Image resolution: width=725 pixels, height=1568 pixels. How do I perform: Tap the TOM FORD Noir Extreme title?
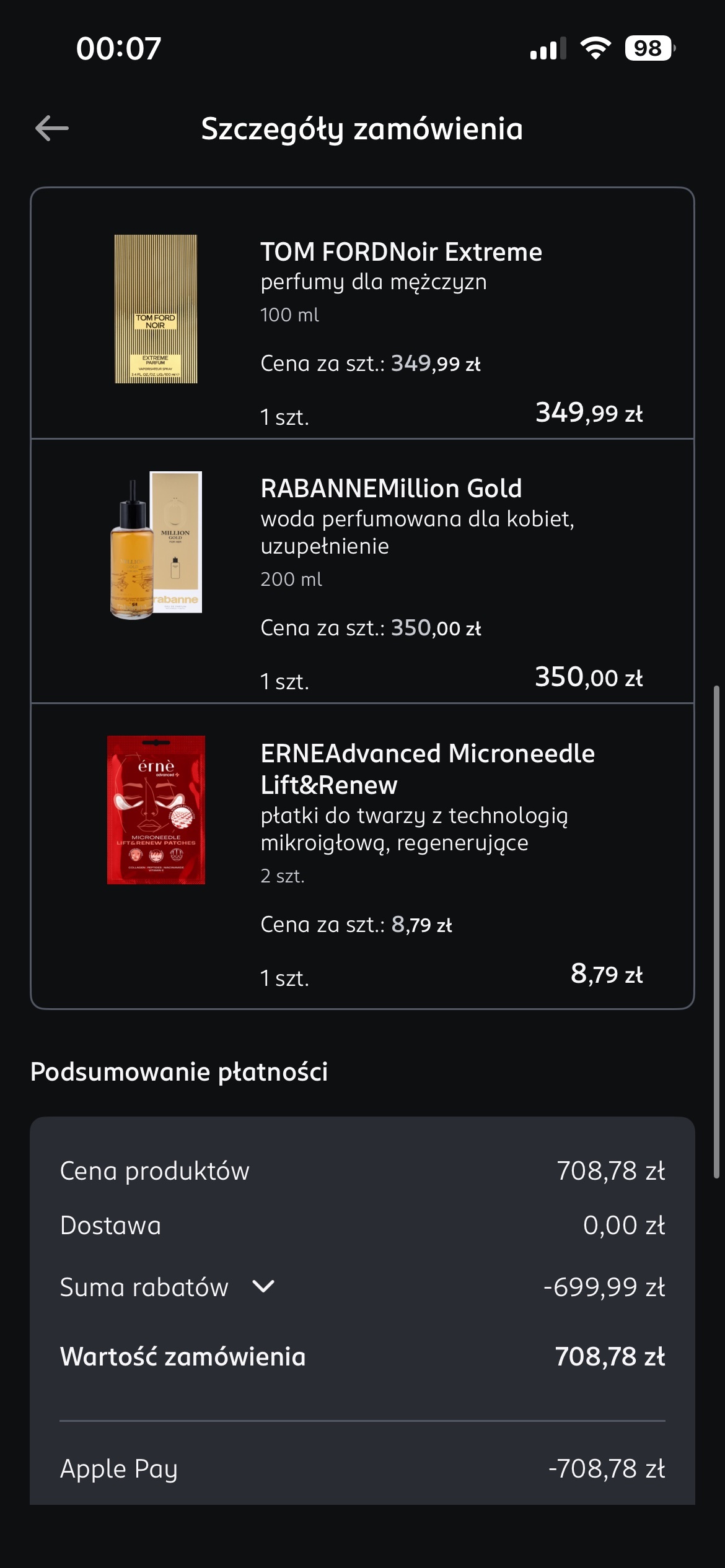[401, 252]
